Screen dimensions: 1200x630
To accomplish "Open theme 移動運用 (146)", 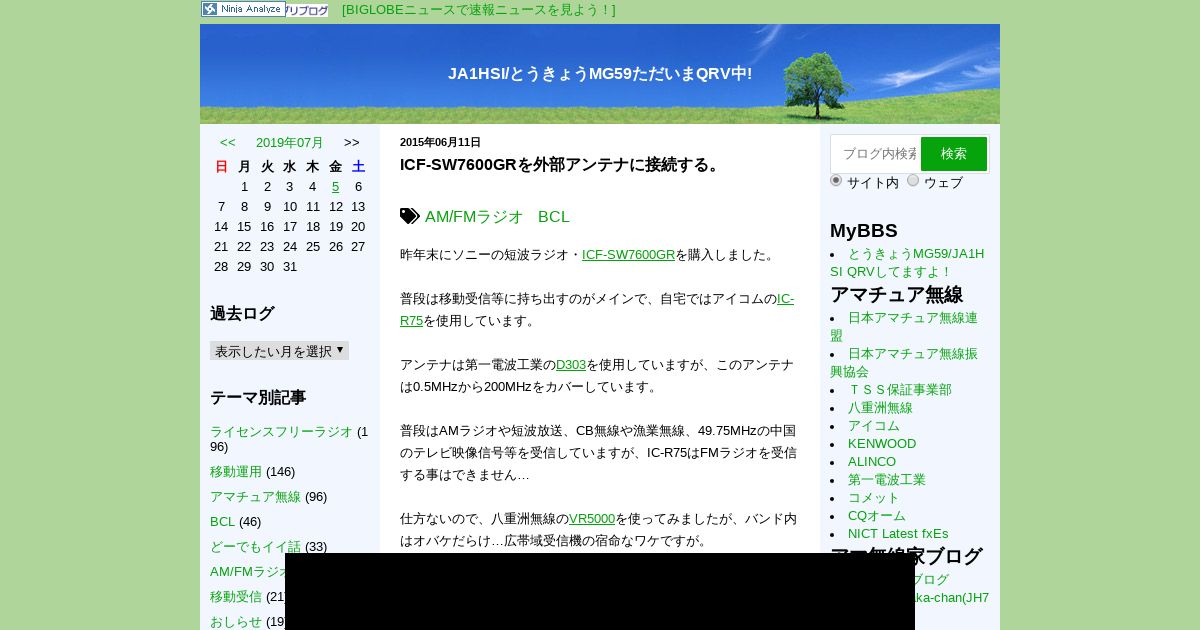I will click(x=236, y=471).
